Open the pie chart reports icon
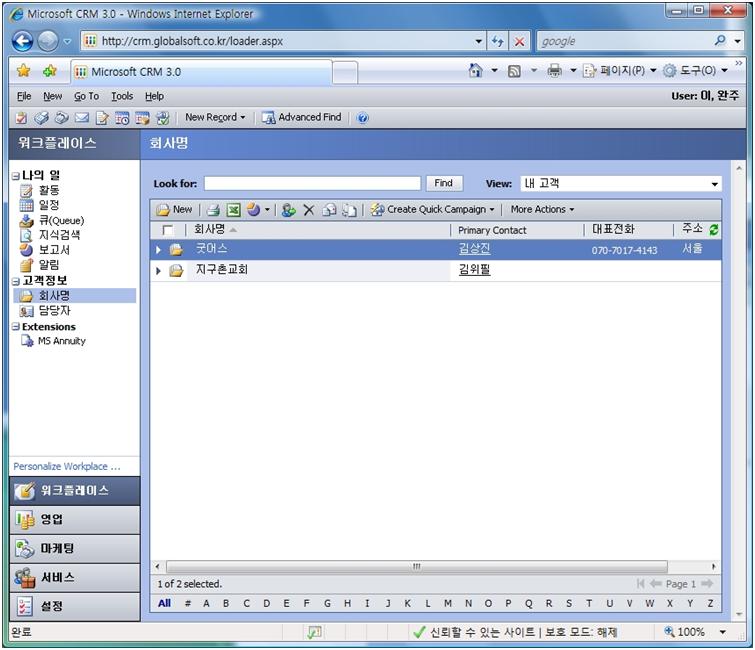Viewport: 755px width, 650px height. [x=253, y=209]
